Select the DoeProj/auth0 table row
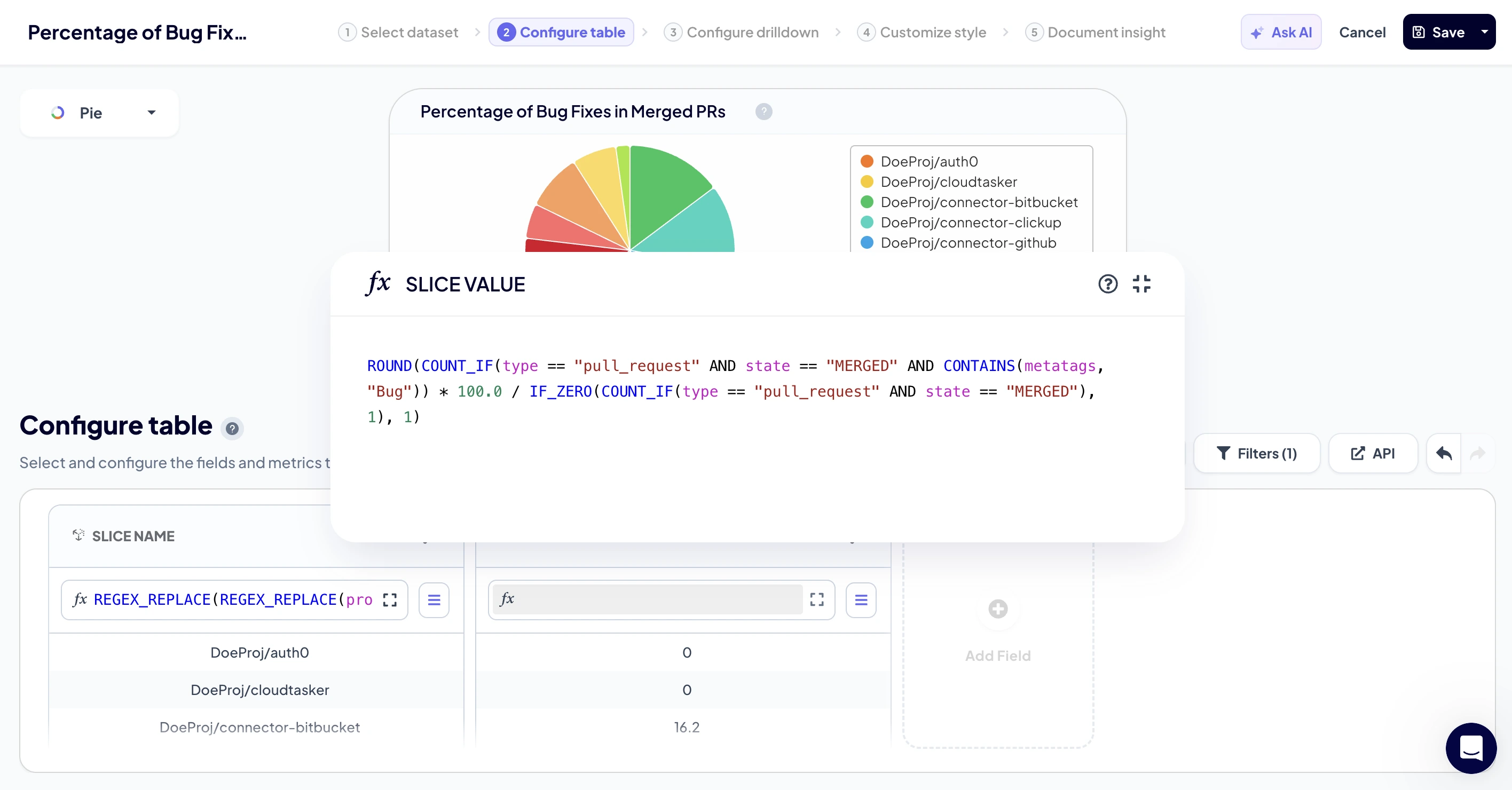Viewport: 1512px width, 790px height. point(259,652)
